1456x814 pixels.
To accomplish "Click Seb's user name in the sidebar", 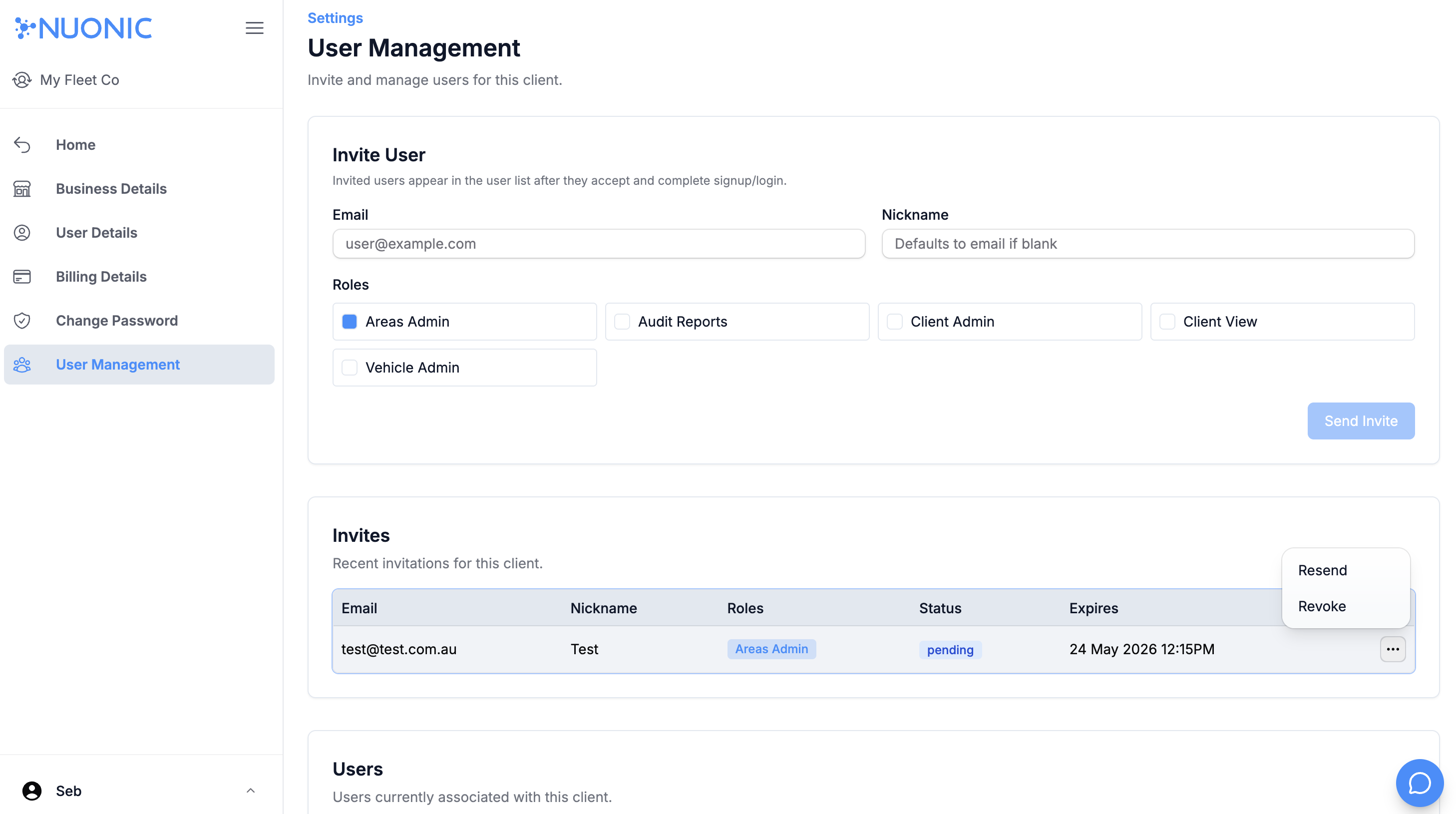I will [69, 791].
